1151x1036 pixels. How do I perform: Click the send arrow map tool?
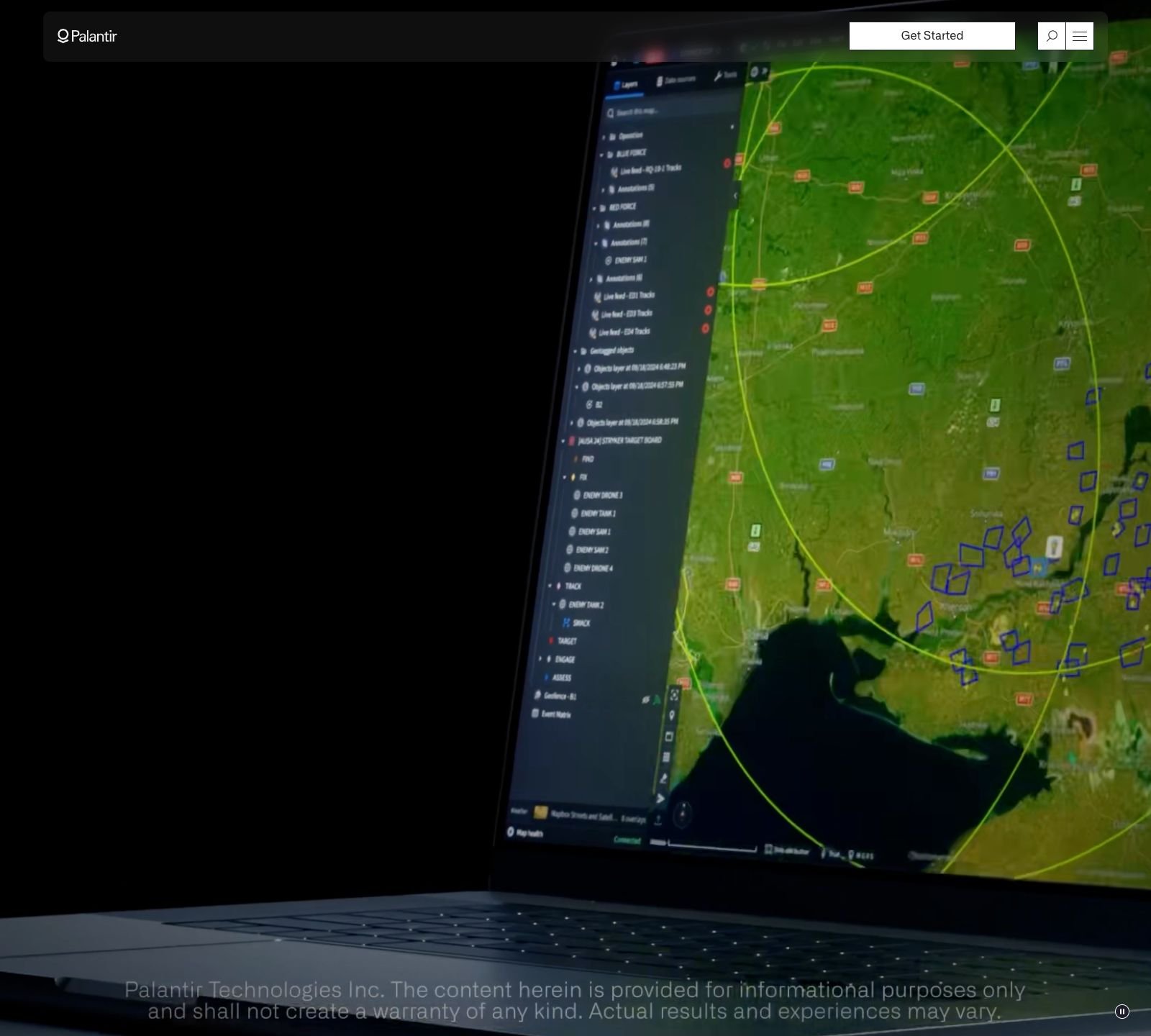coord(660,799)
